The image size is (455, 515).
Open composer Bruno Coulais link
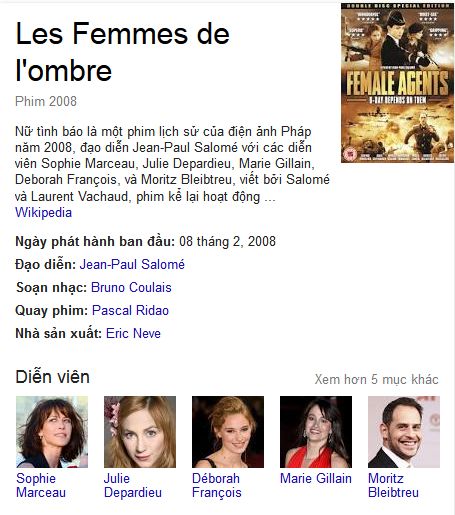131,287
